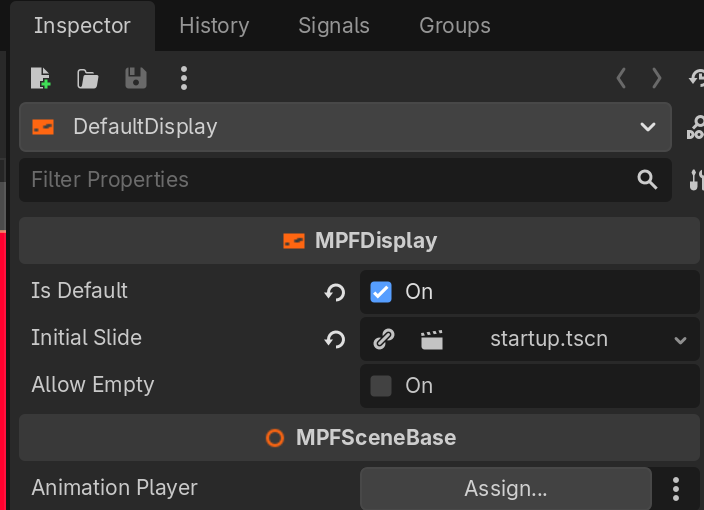Go to next edited object in history
704x510 pixels.
(656, 78)
